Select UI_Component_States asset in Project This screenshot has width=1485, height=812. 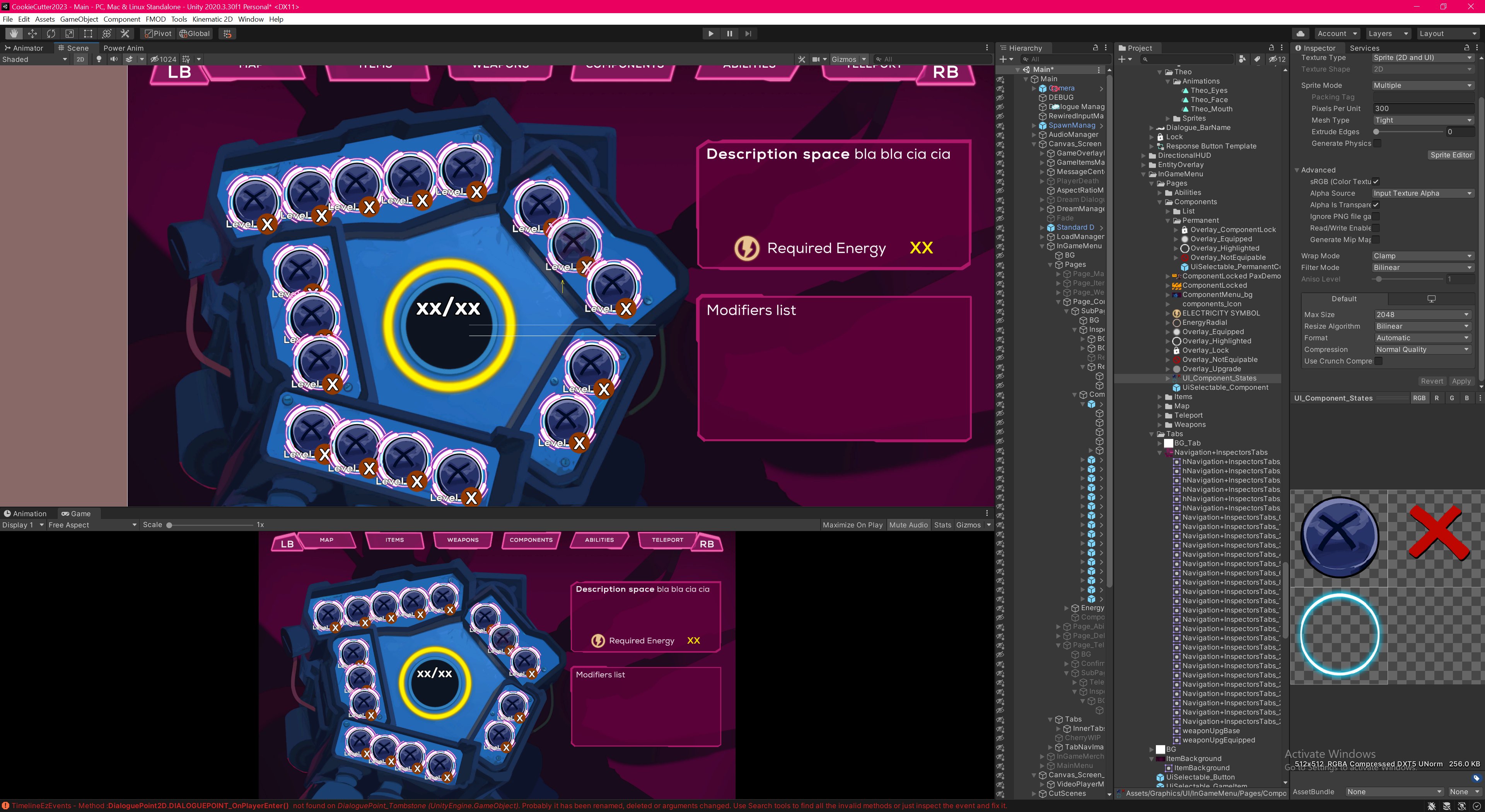click(x=1219, y=378)
